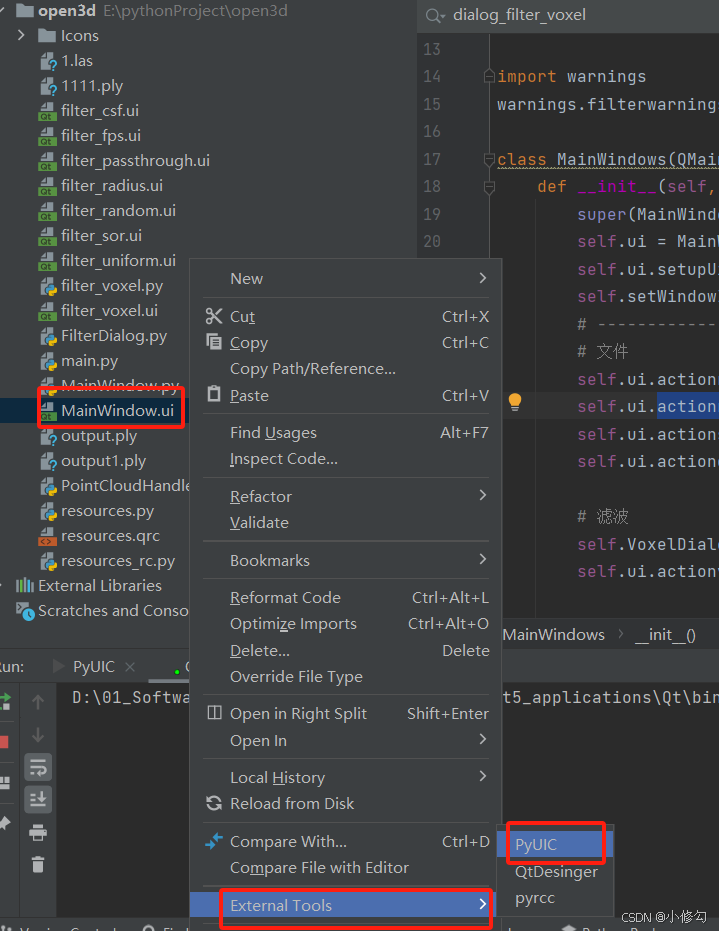The width and height of the screenshot is (719, 931).
Task: Choose Copy from context menu
Action: [346, 343]
